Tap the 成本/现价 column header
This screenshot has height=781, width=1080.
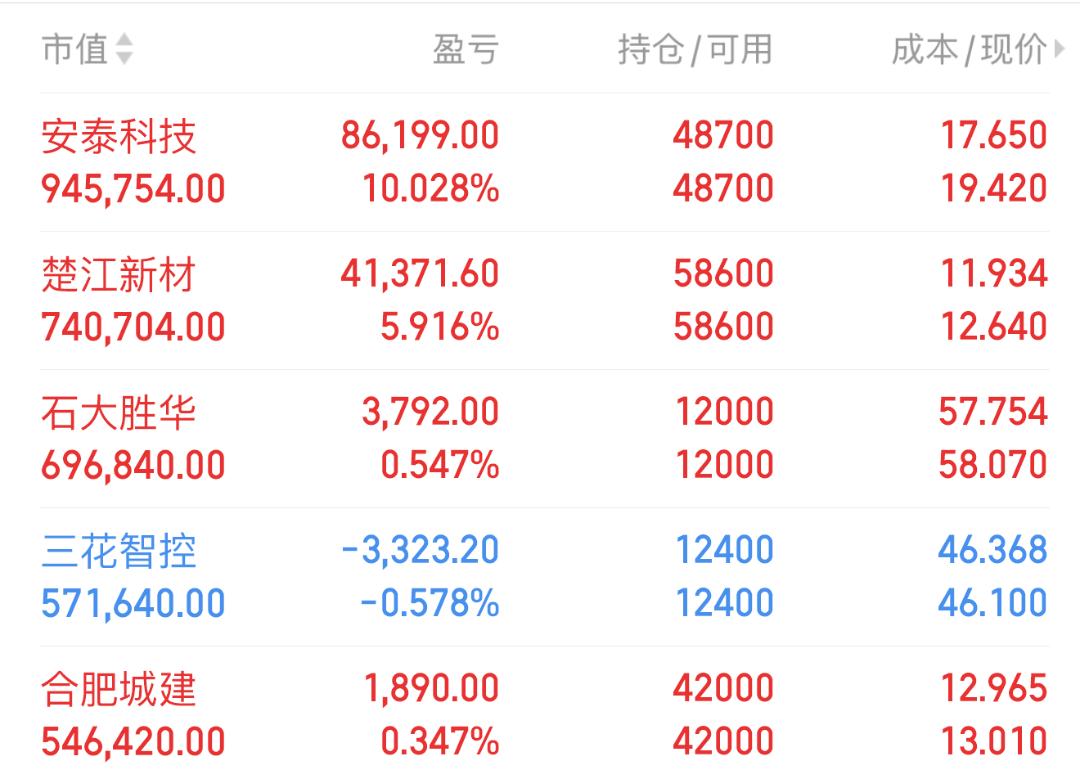[969, 50]
